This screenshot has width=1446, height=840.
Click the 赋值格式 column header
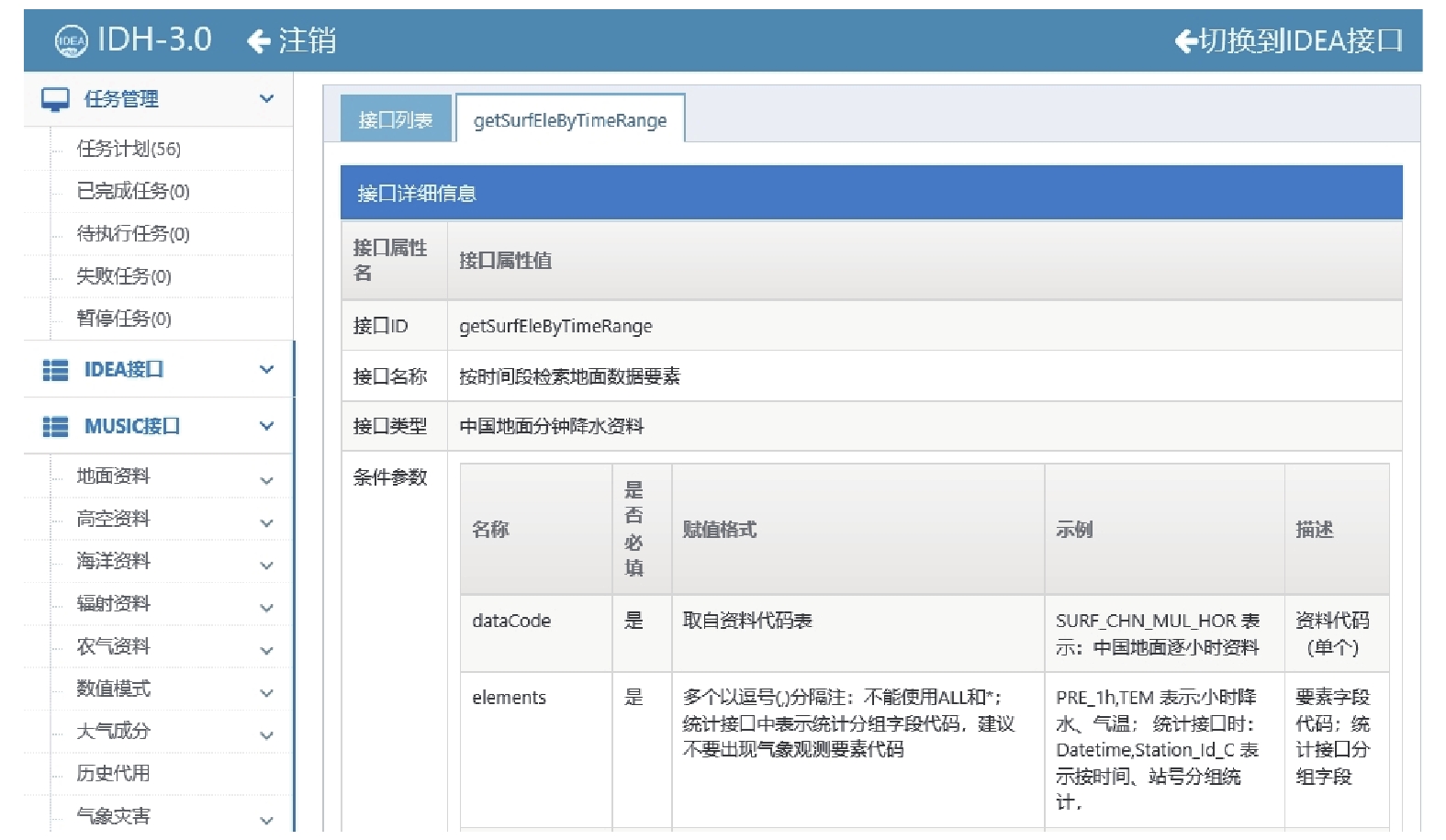(858, 529)
